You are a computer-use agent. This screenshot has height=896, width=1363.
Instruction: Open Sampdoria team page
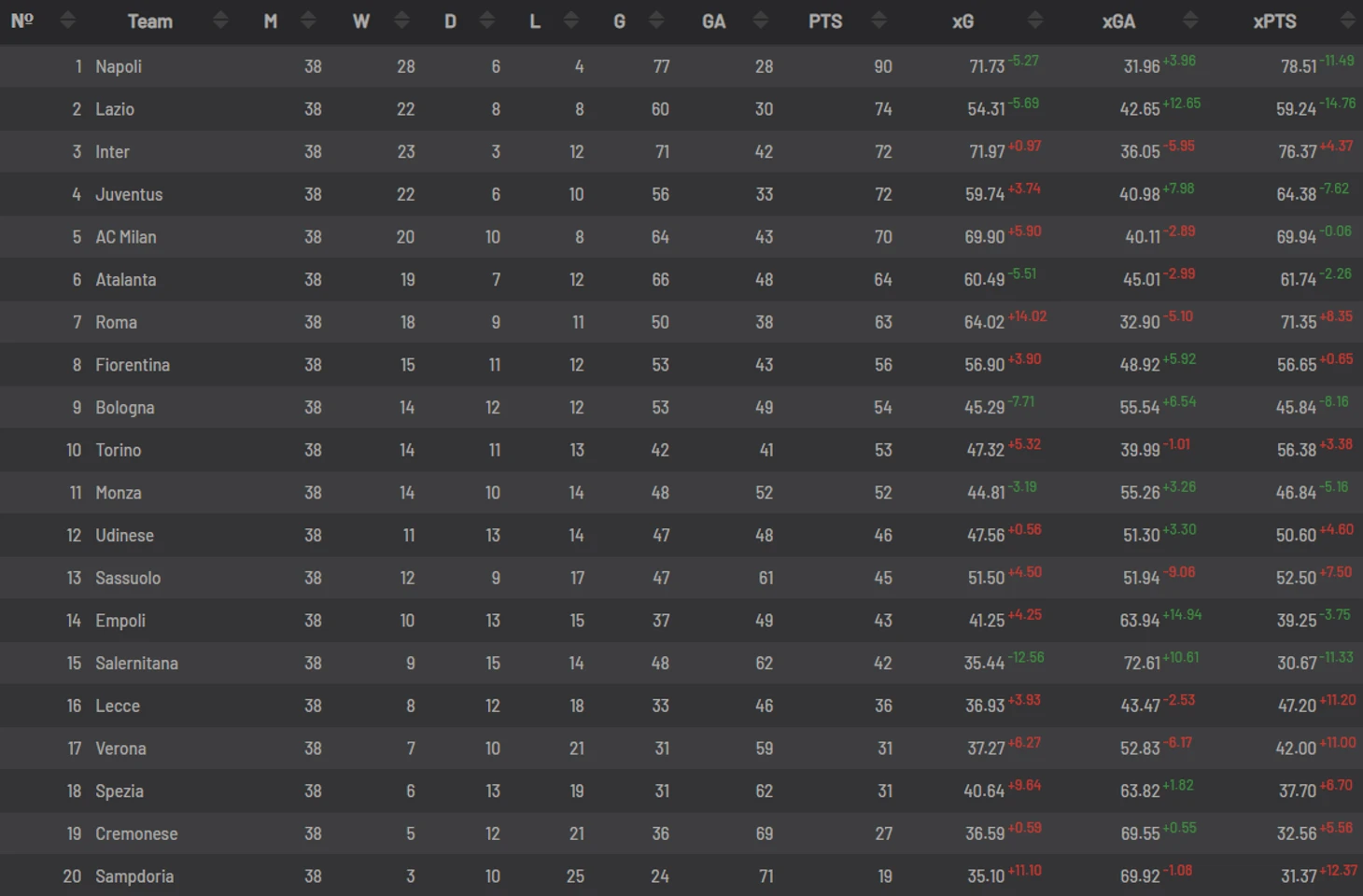pyautogui.click(x=134, y=876)
